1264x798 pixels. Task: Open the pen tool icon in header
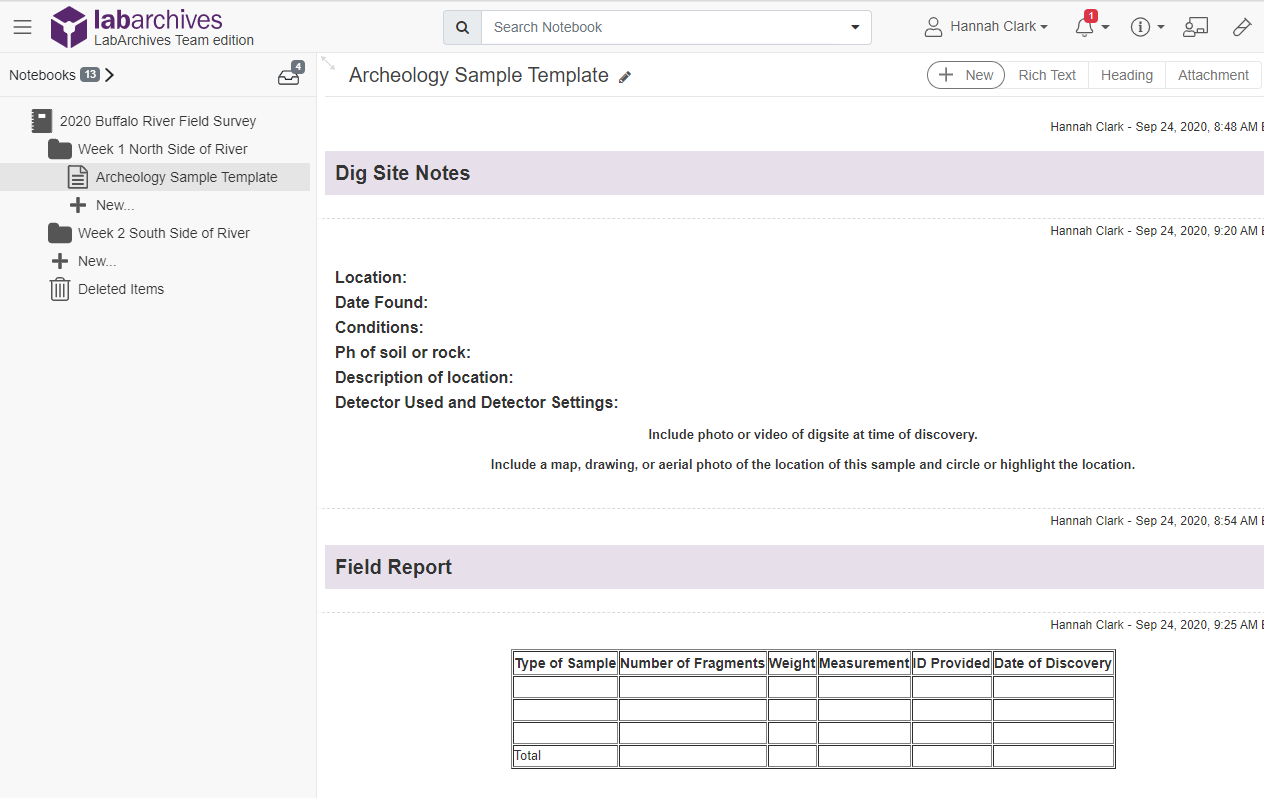pos(1242,27)
